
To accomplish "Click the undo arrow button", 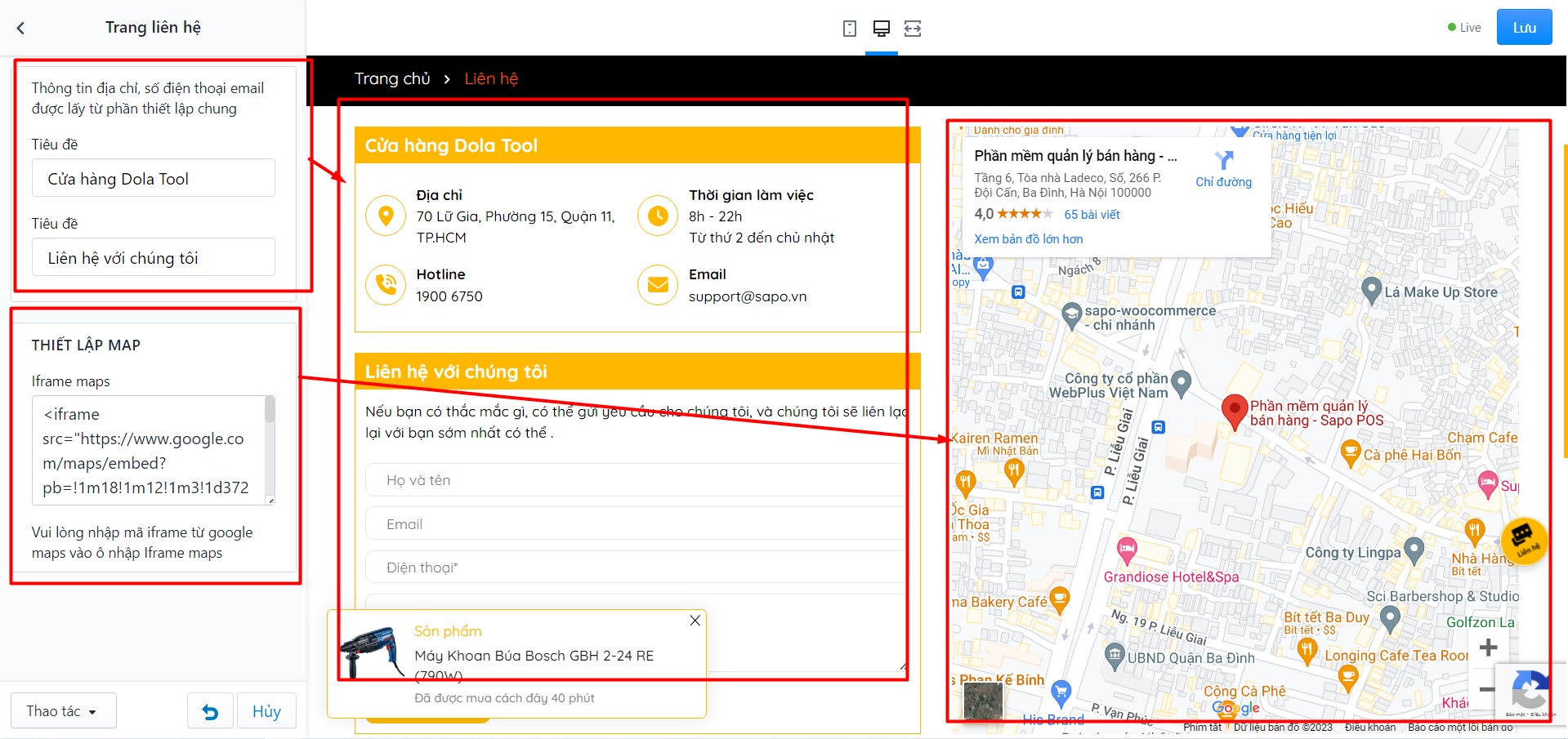I will click(210, 711).
